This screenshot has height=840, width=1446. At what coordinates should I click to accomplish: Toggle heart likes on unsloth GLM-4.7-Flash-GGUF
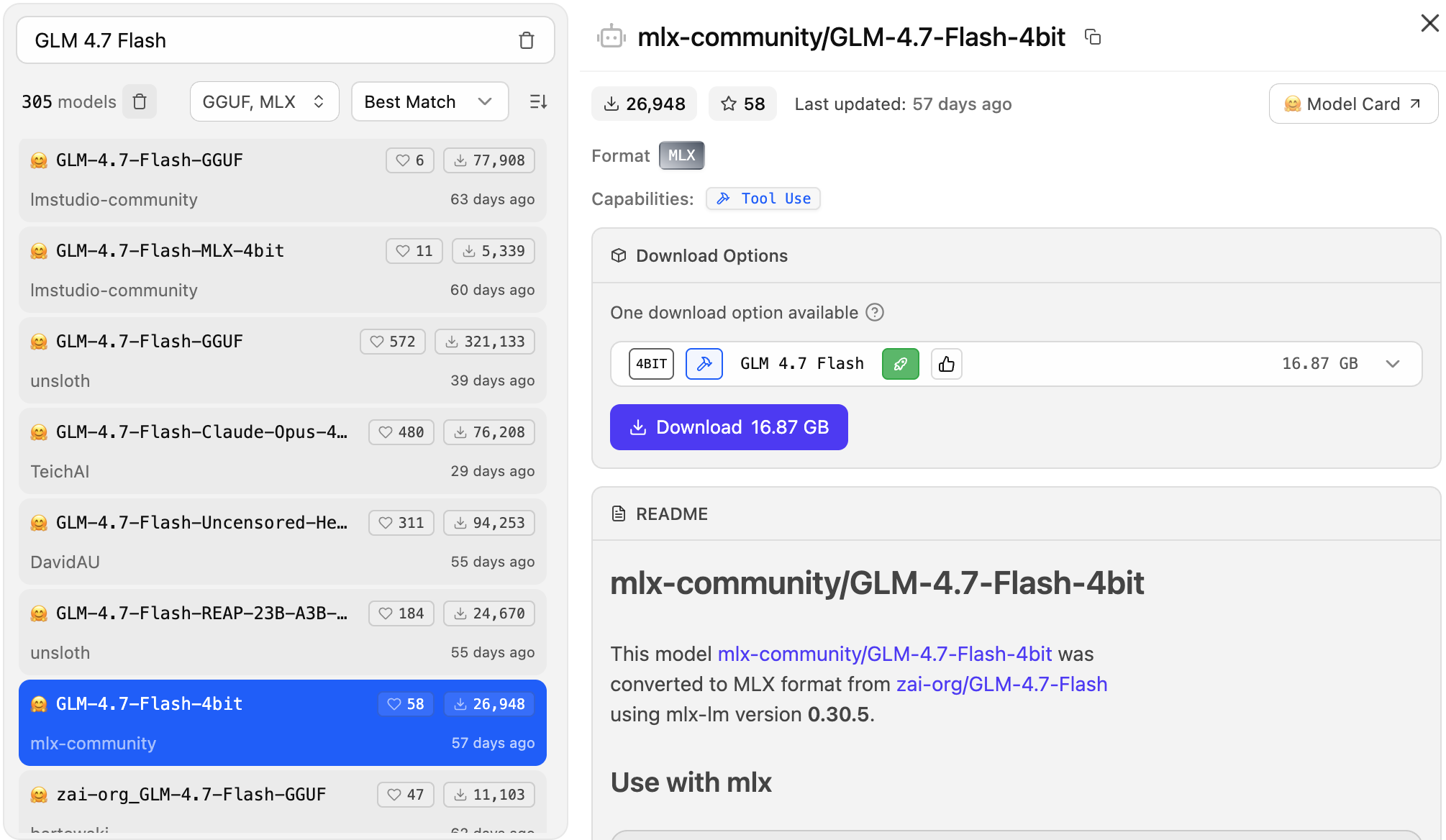click(x=392, y=342)
